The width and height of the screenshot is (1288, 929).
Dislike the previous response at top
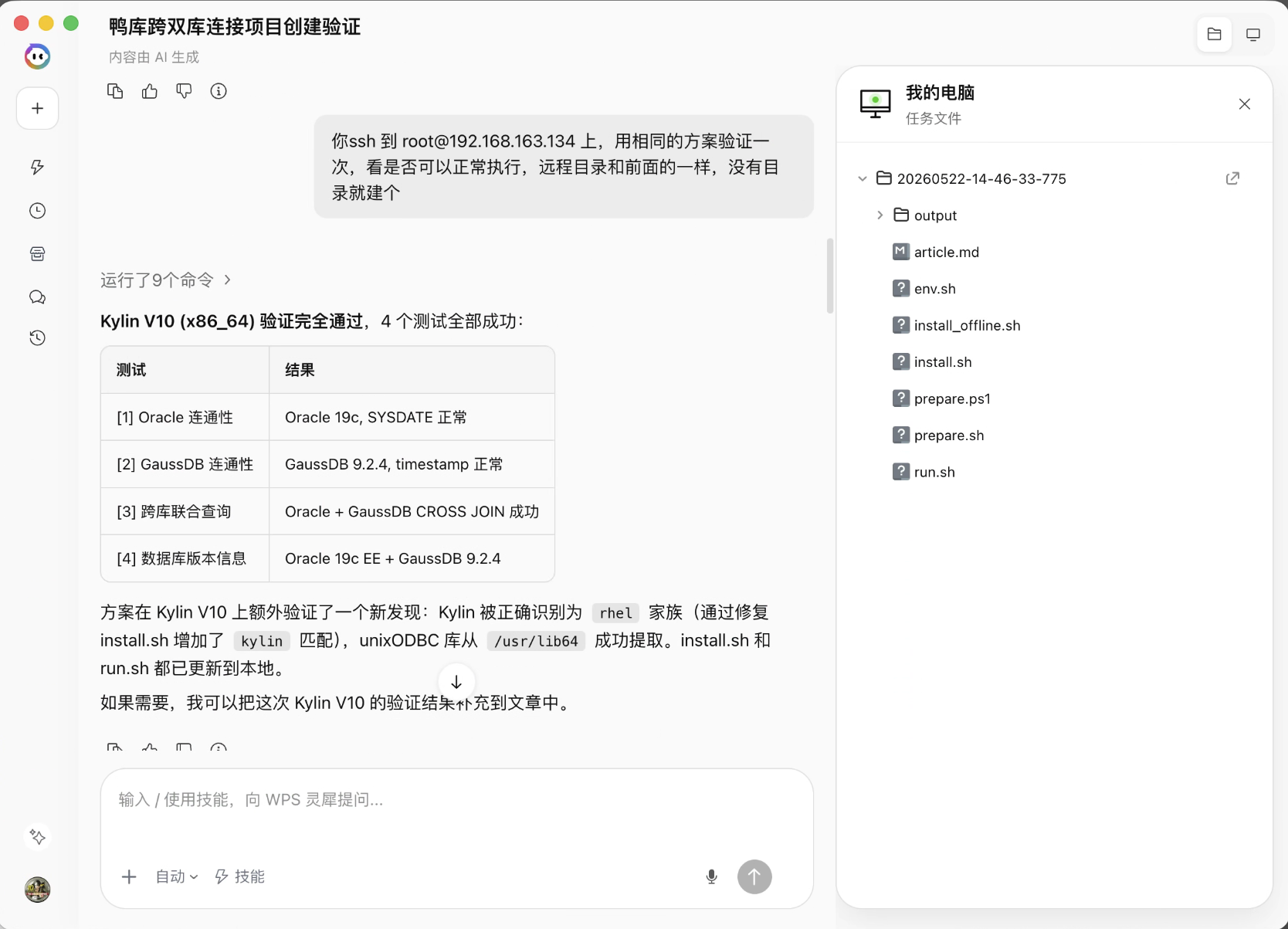(x=184, y=91)
